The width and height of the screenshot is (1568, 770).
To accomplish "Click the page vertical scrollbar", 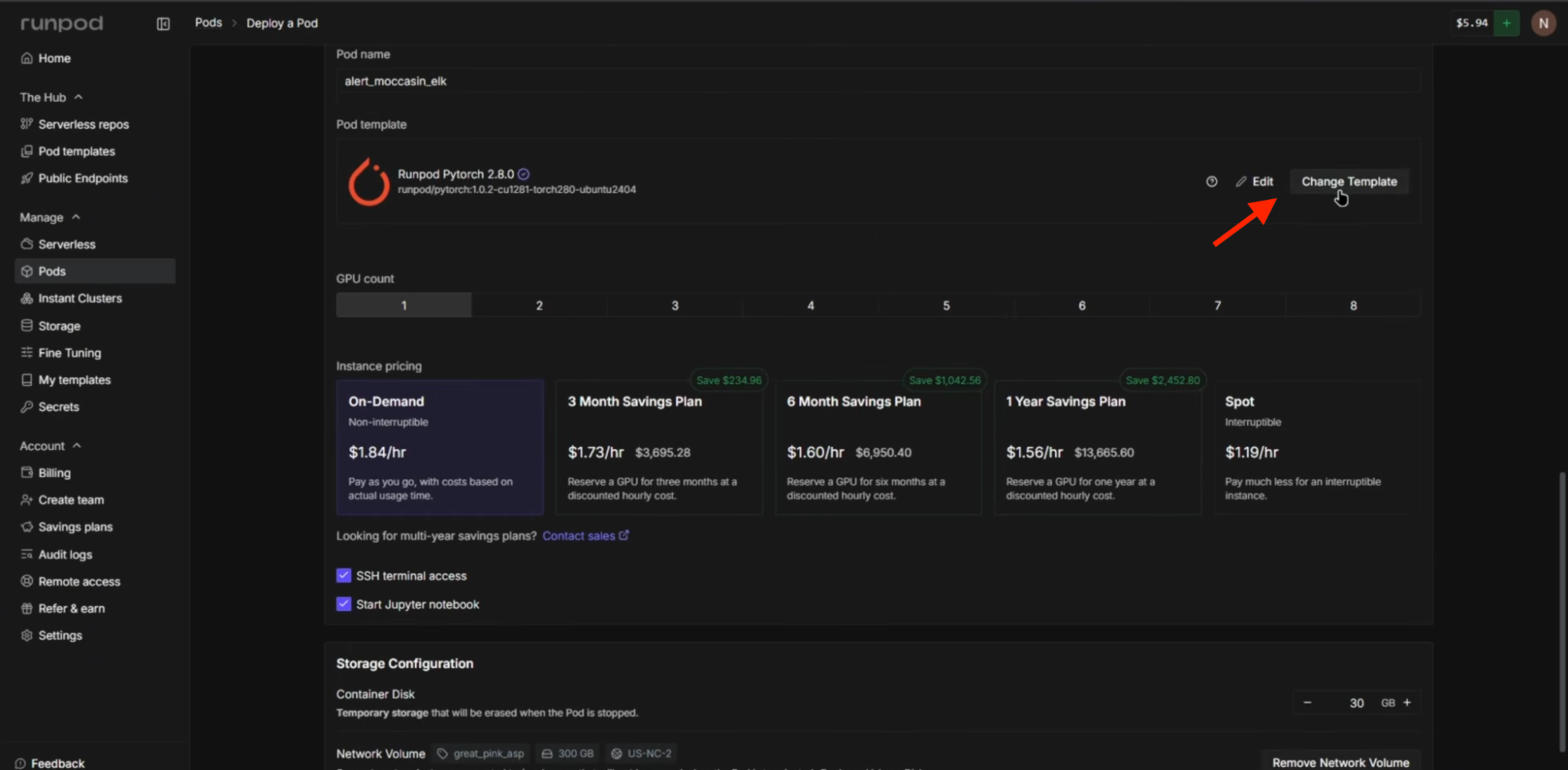I will point(1562,612).
